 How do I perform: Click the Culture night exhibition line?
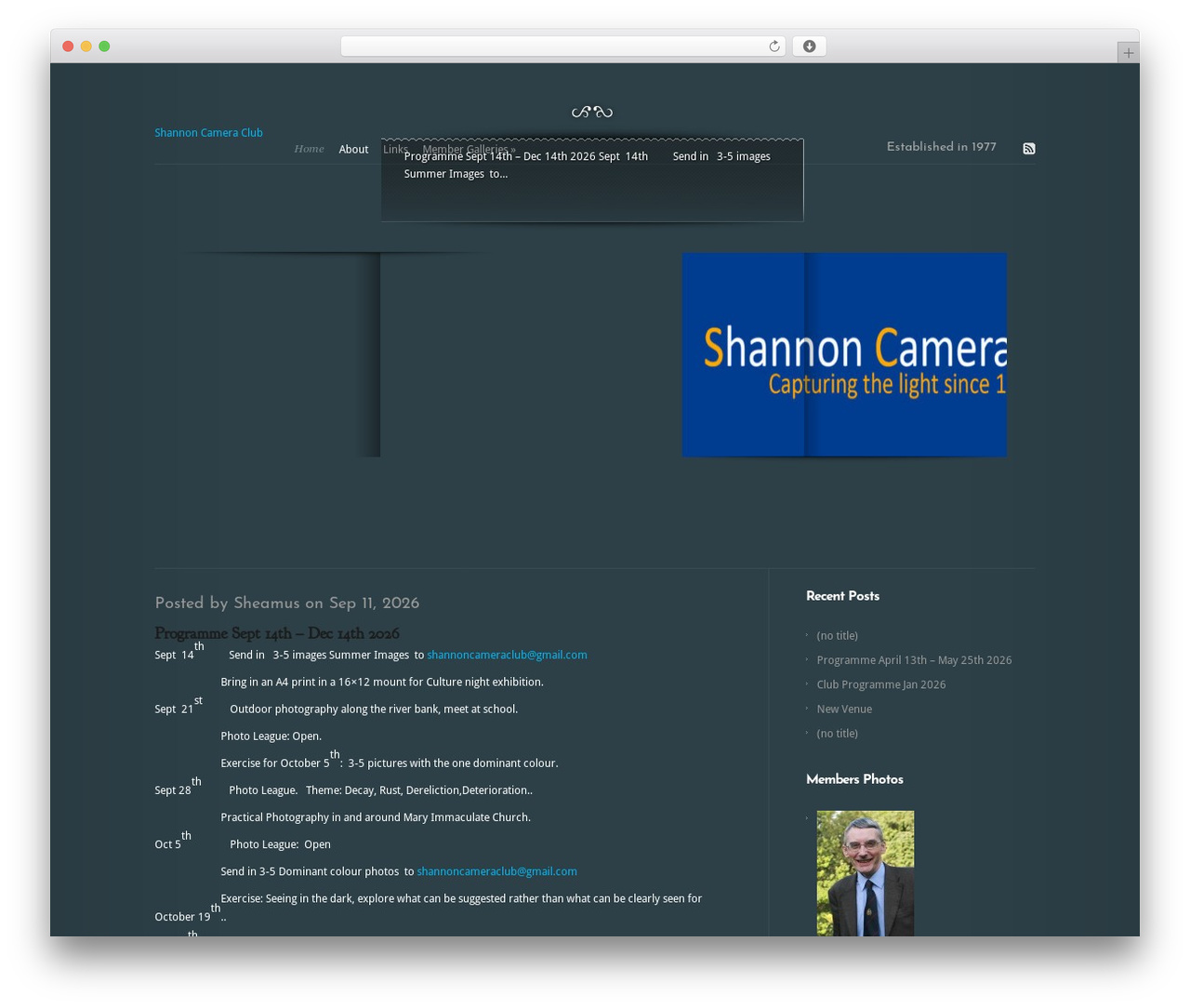pos(382,682)
